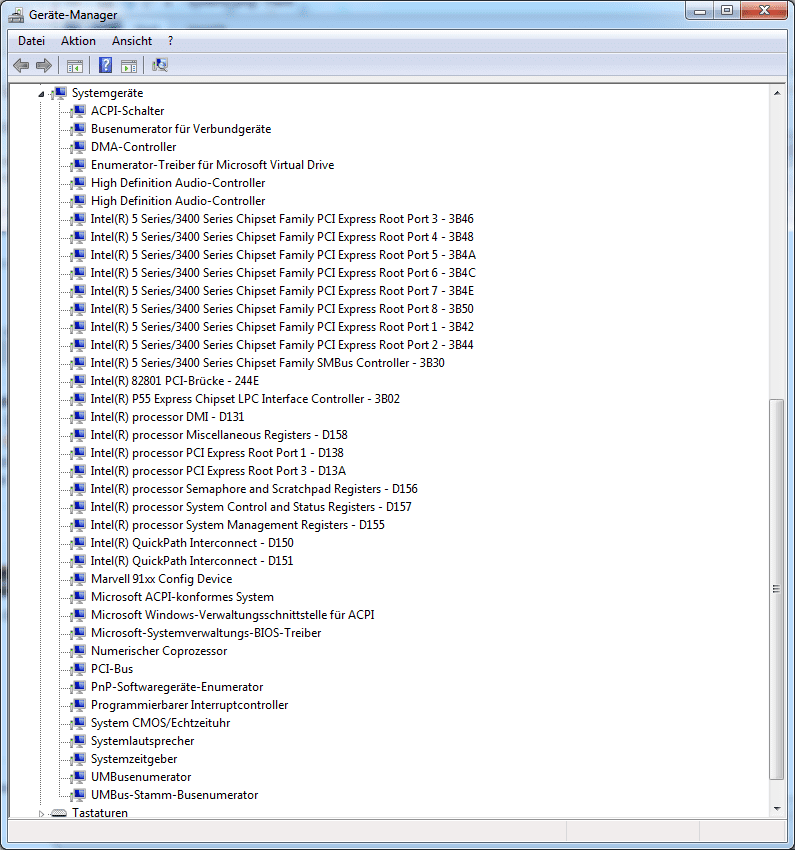The width and height of the screenshot is (795, 850).
Task: Select P55 Express Chipset LPC Interface Controller
Action: pyautogui.click(x=245, y=398)
